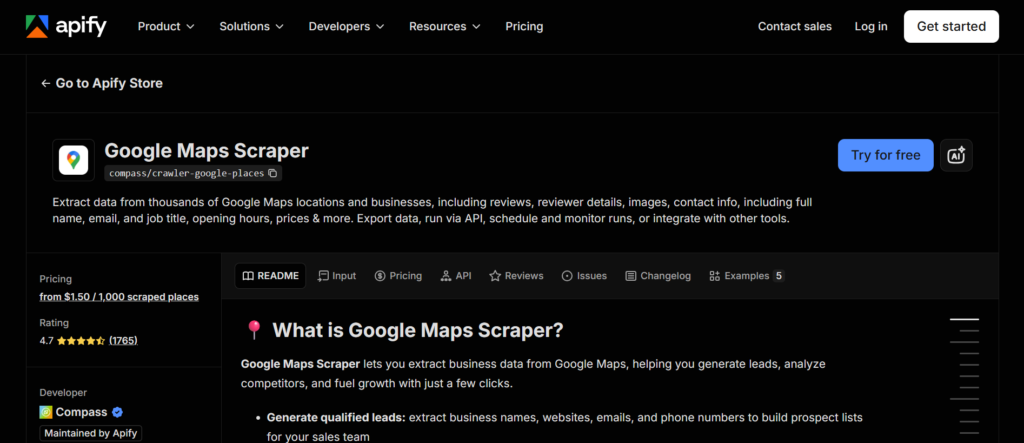This screenshot has height=443, width=1024.
Task: Go back to Apify Store
Action: [x=102, y=83]
